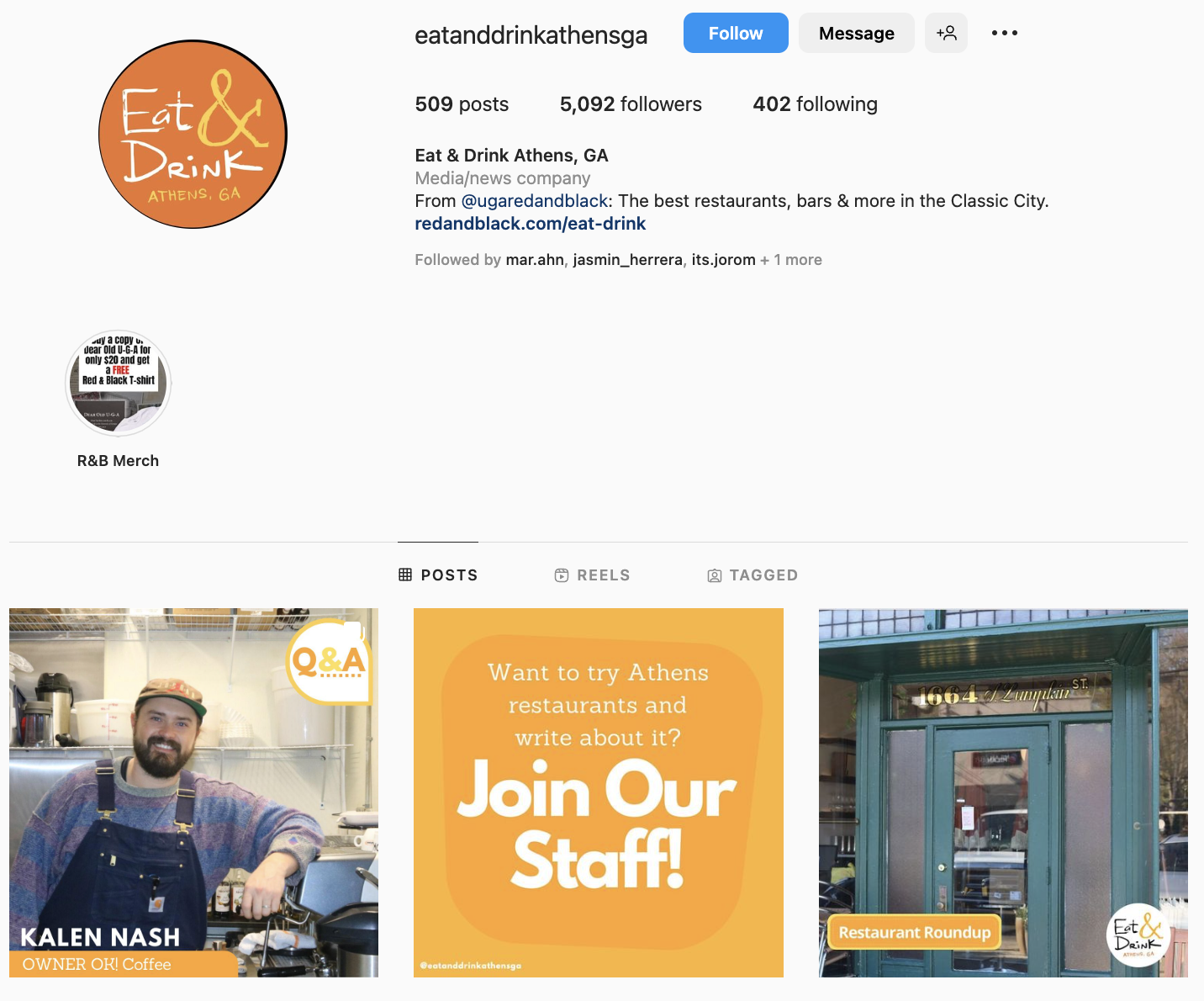View the 5,092 followers list

click(x=631, y=104)
